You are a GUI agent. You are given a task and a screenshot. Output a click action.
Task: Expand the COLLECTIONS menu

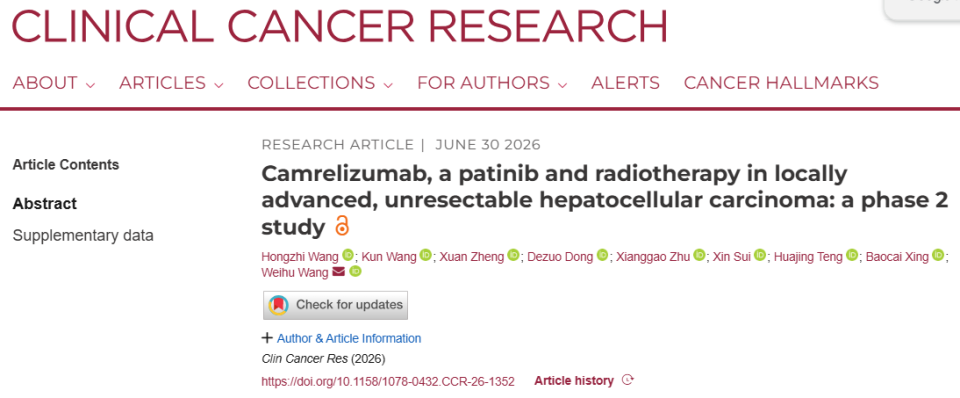(x=320, y=83)
